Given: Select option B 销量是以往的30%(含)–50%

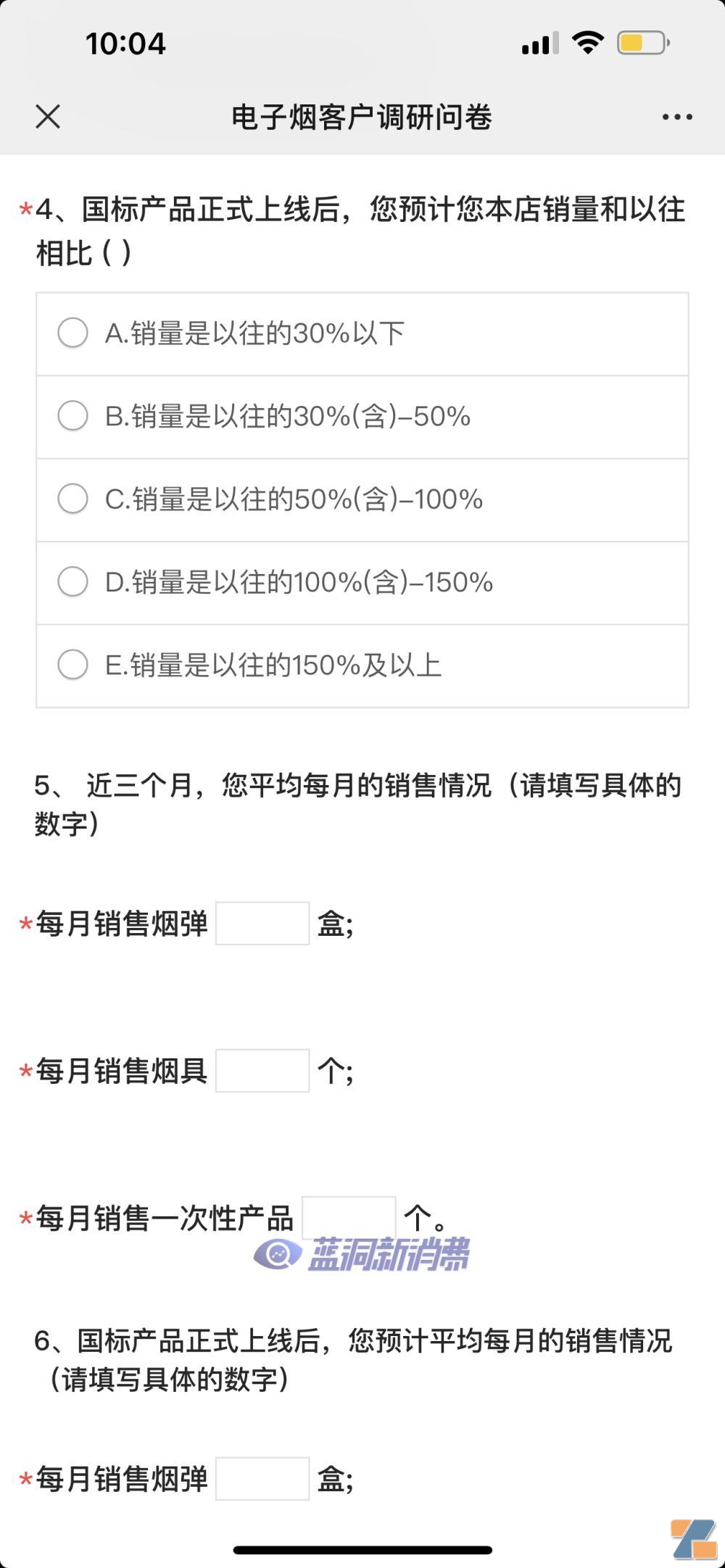Looking at the screenshot, I should (x=72, y=416).
